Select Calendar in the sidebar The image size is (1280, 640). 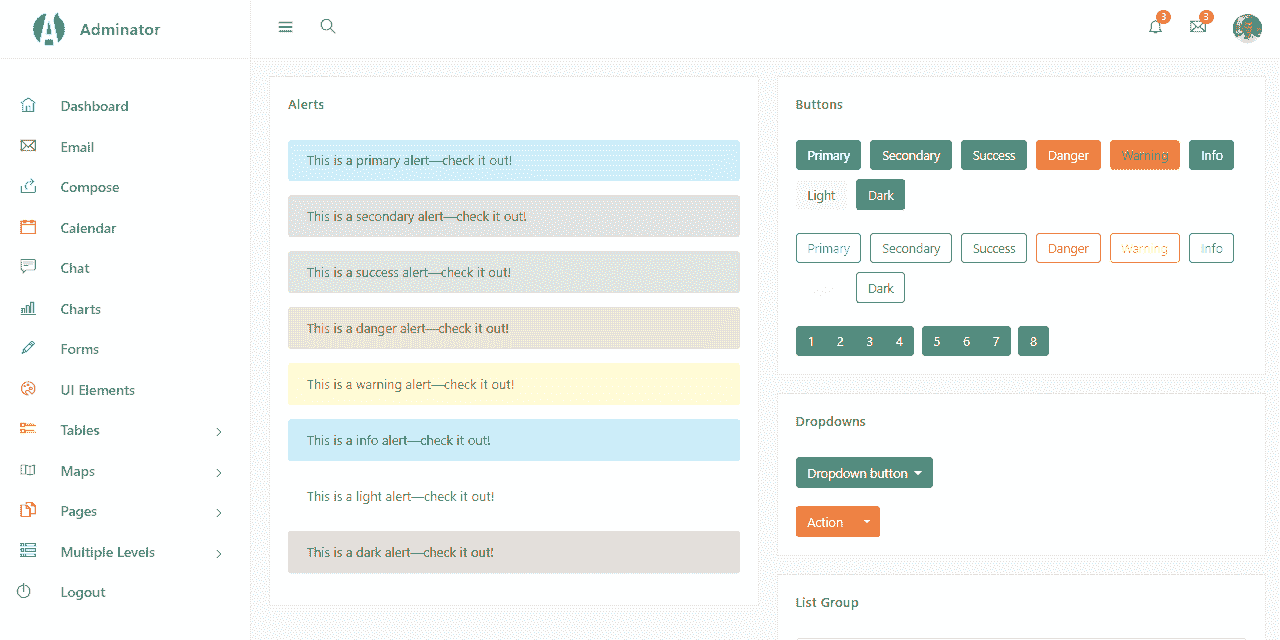tap(88, 228)
